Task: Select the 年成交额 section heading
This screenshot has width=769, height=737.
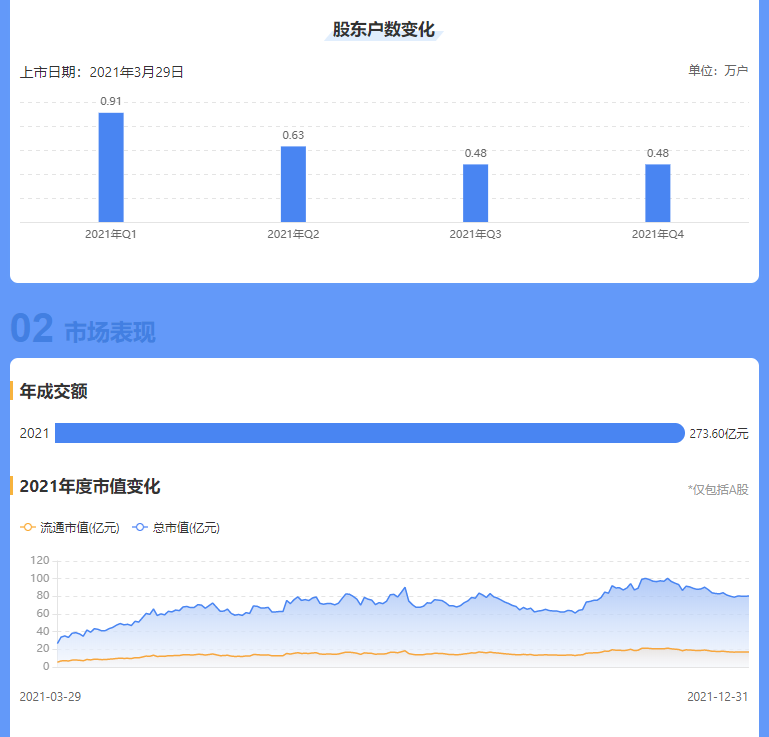Action: [54, 391]
